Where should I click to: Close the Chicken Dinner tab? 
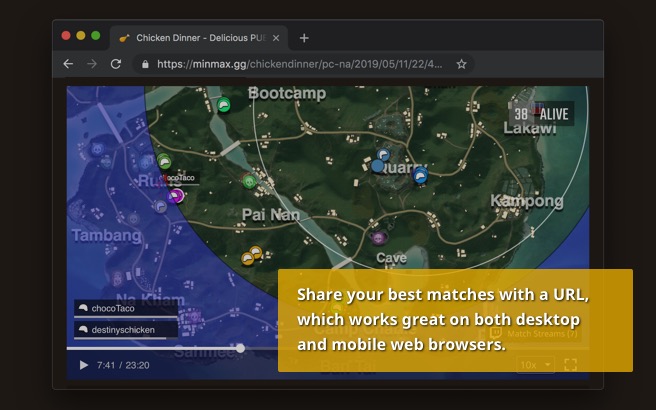pyautogui.click(x=276, y=38)
